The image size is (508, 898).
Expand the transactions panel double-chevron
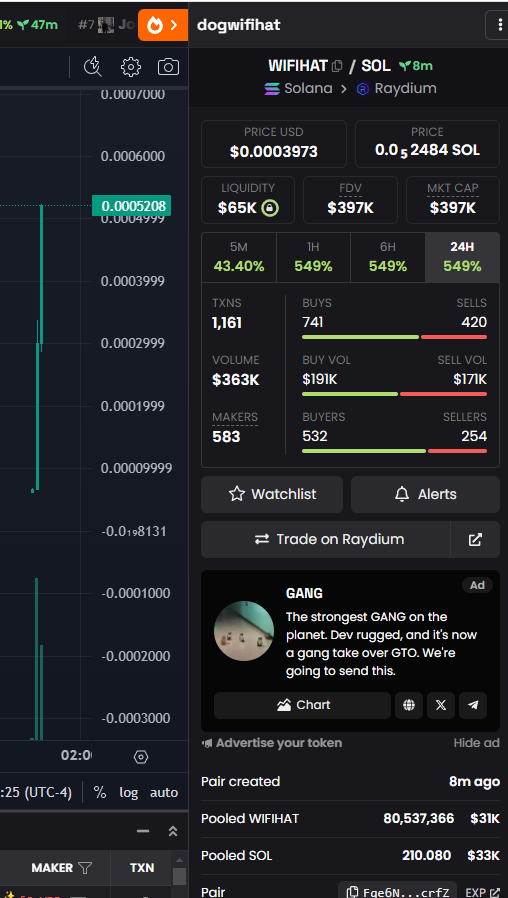click(x=173, y=831)
